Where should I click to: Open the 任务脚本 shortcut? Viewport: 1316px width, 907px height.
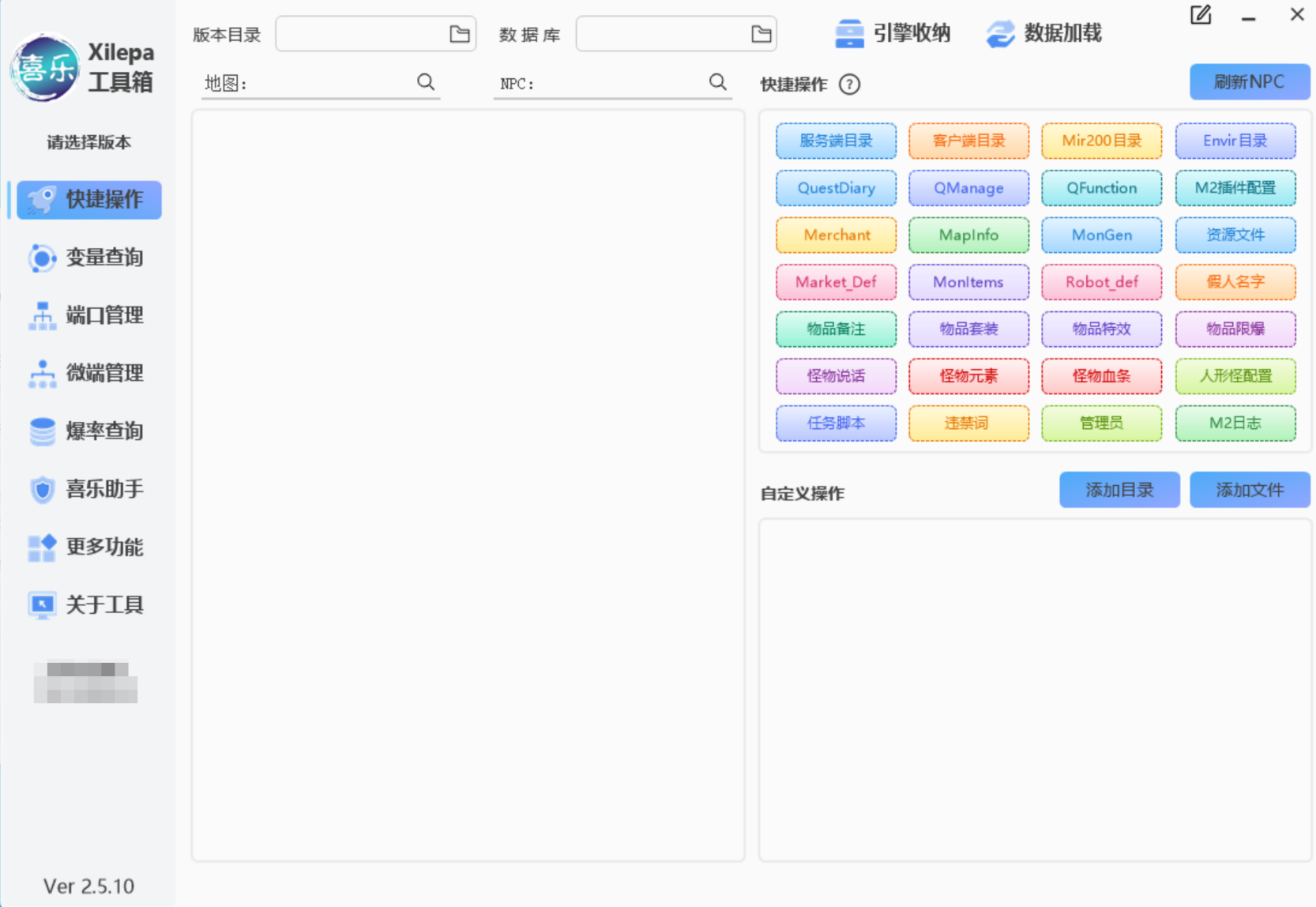tap(836, 423)
